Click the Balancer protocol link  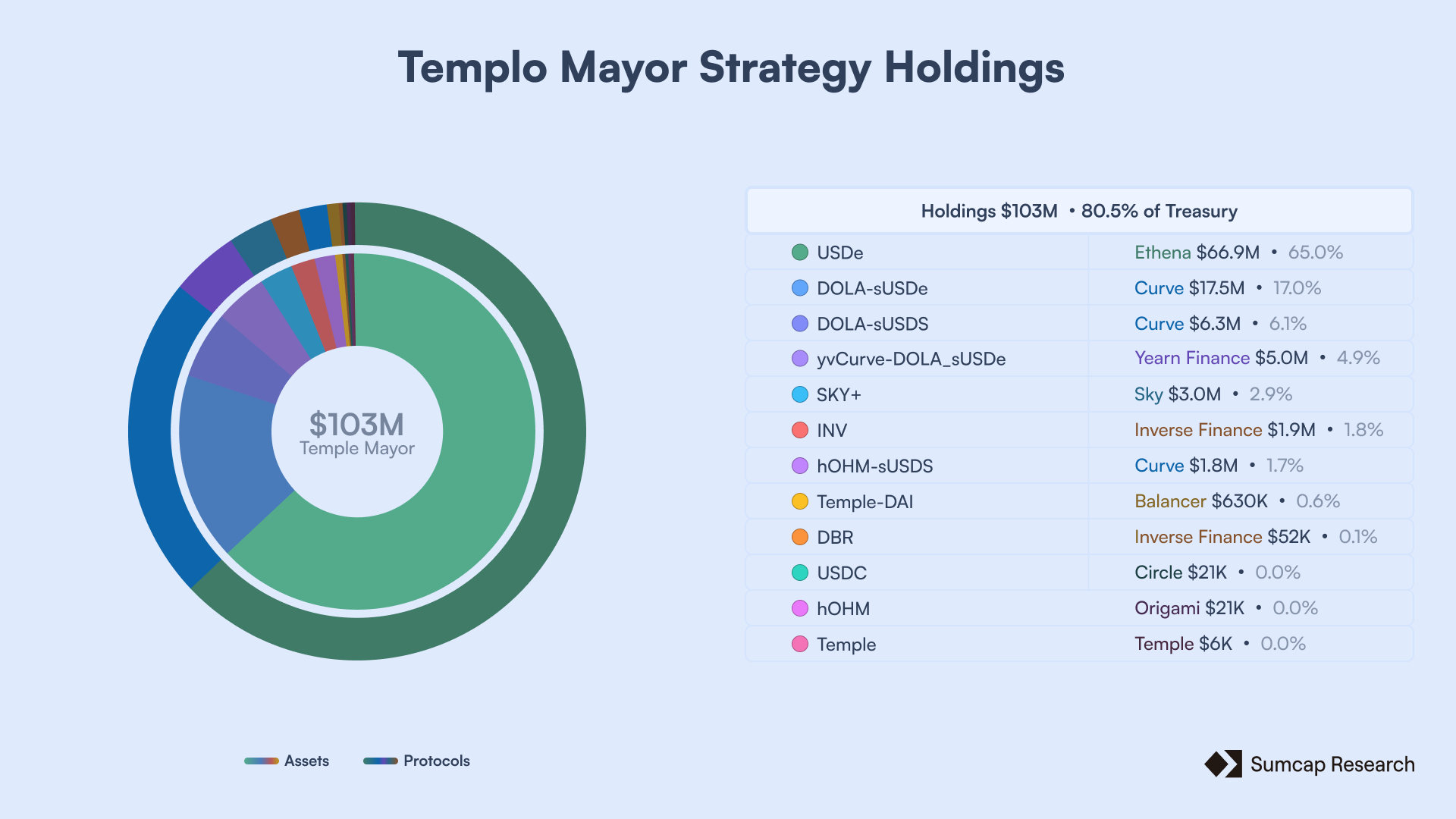1169,501
